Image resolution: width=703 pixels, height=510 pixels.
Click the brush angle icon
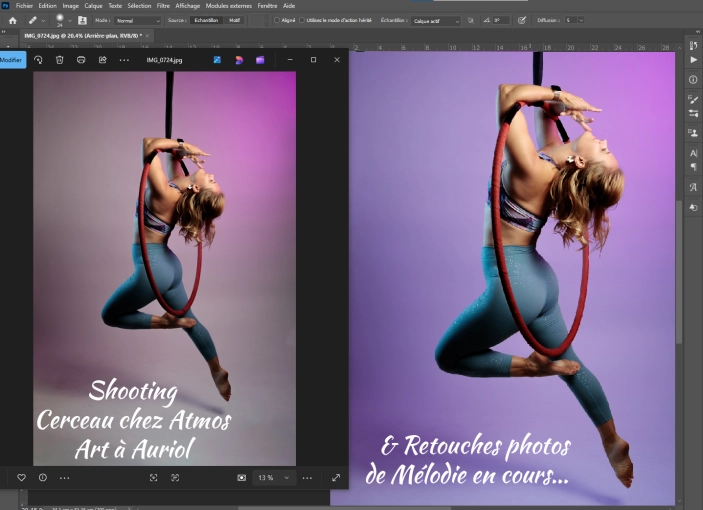[x=486, y=21]
